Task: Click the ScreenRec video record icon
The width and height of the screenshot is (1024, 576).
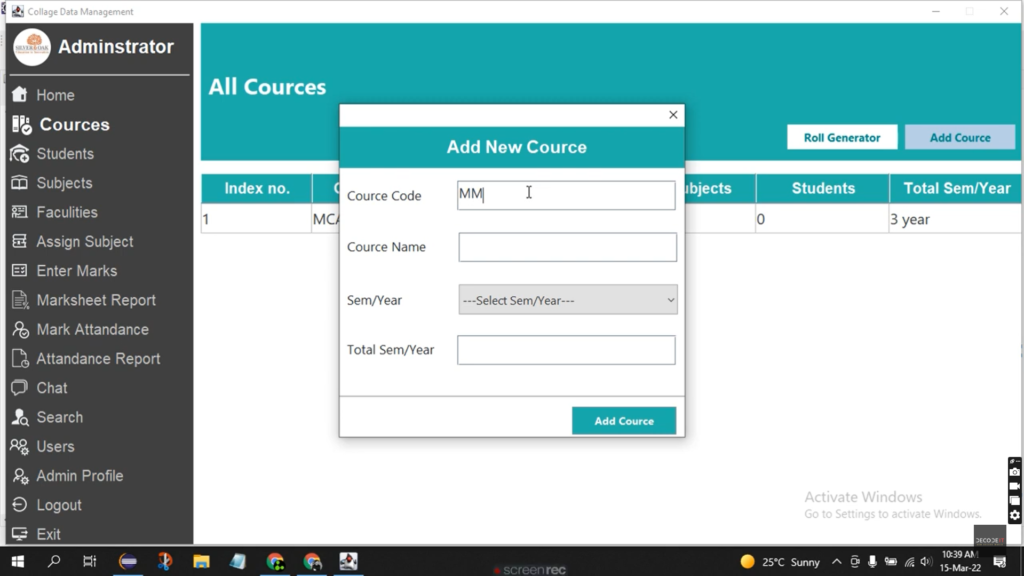Action: tap(1014, 486)
